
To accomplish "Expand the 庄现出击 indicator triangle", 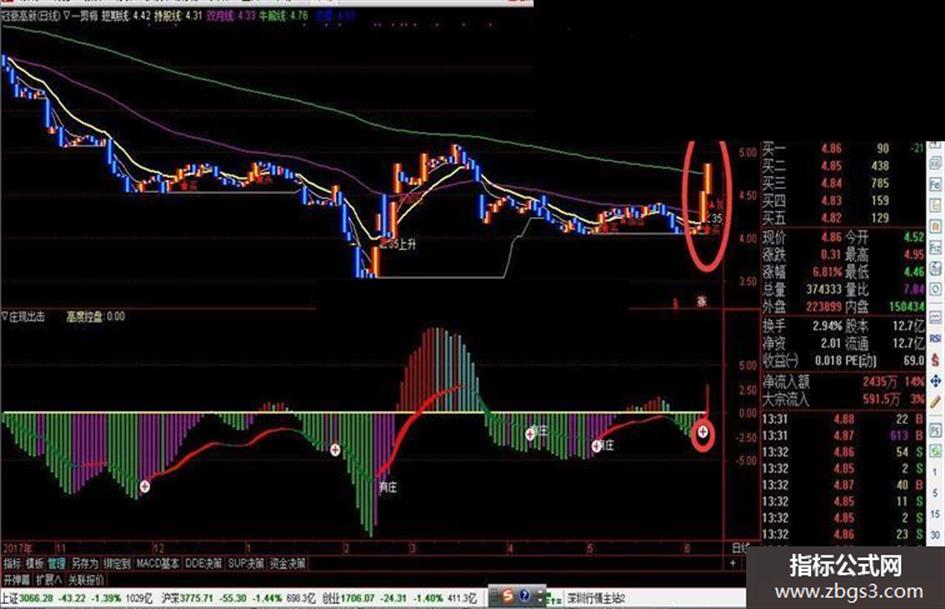I will pyautogui.click(x=5, y=317).
